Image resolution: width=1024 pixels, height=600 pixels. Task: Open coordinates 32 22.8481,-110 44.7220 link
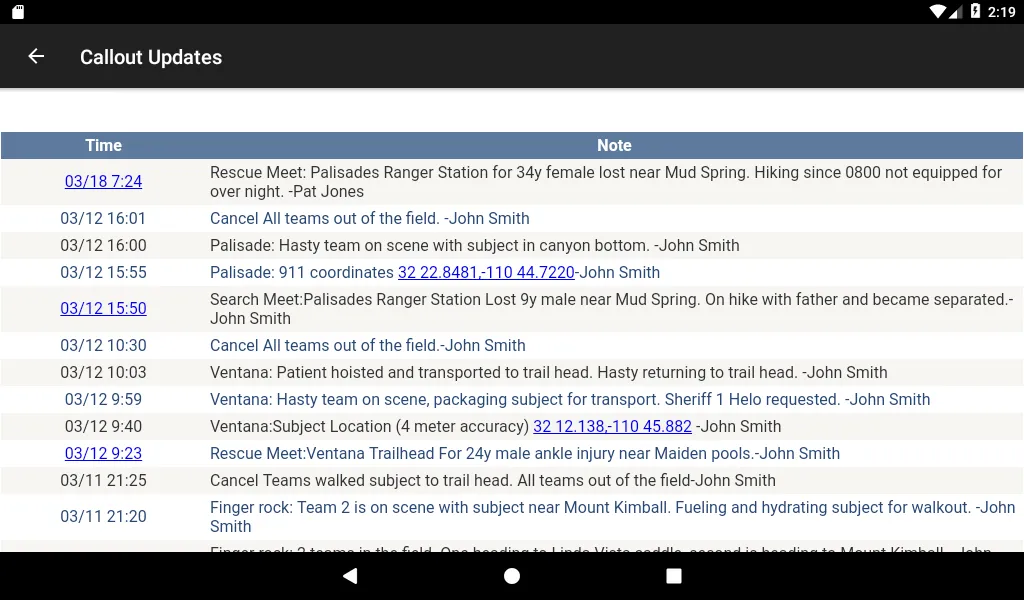coord(486,273)
